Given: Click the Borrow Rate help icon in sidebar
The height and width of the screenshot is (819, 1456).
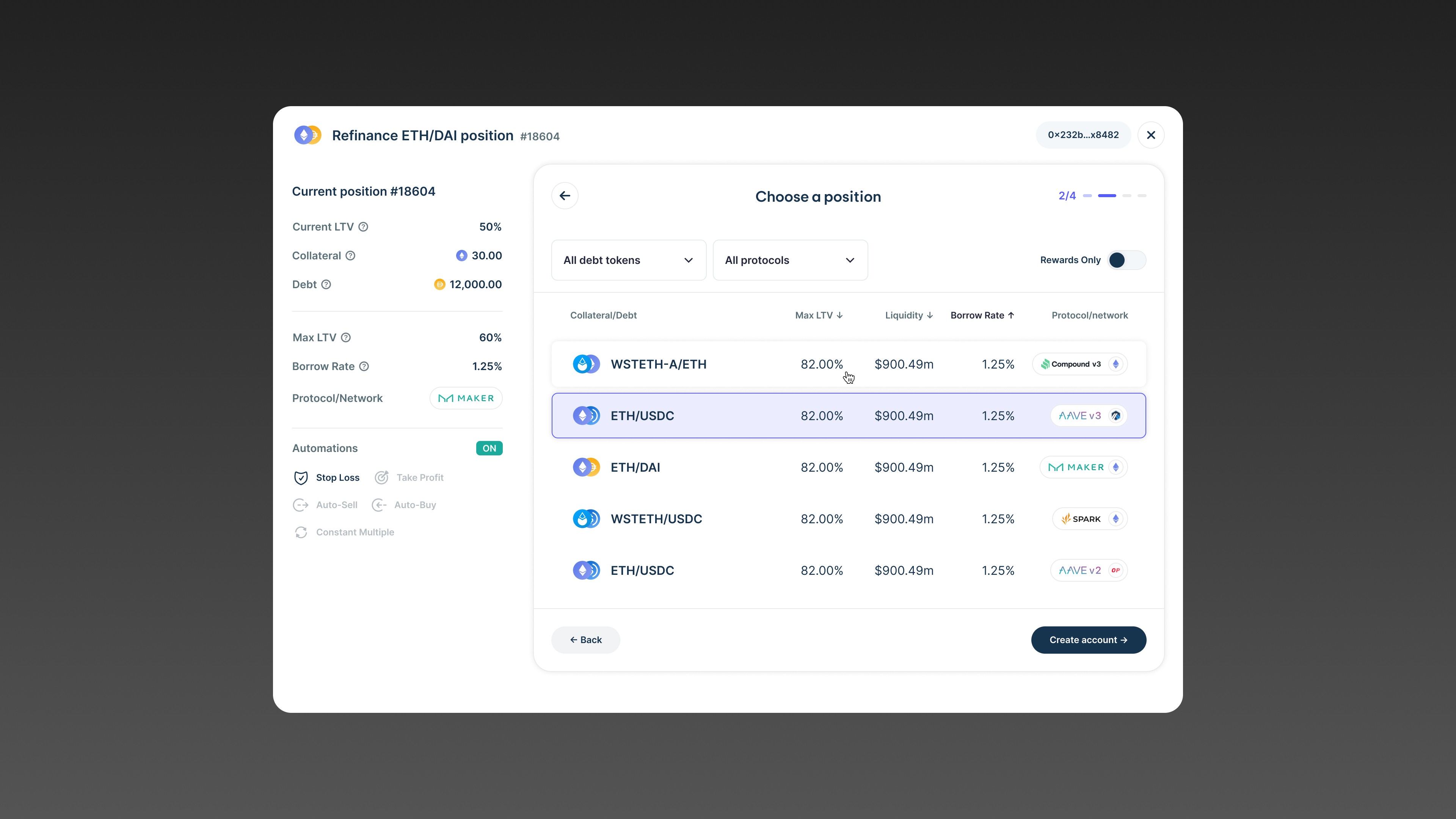Looking at the screenshot, I should tap(364, 366).
